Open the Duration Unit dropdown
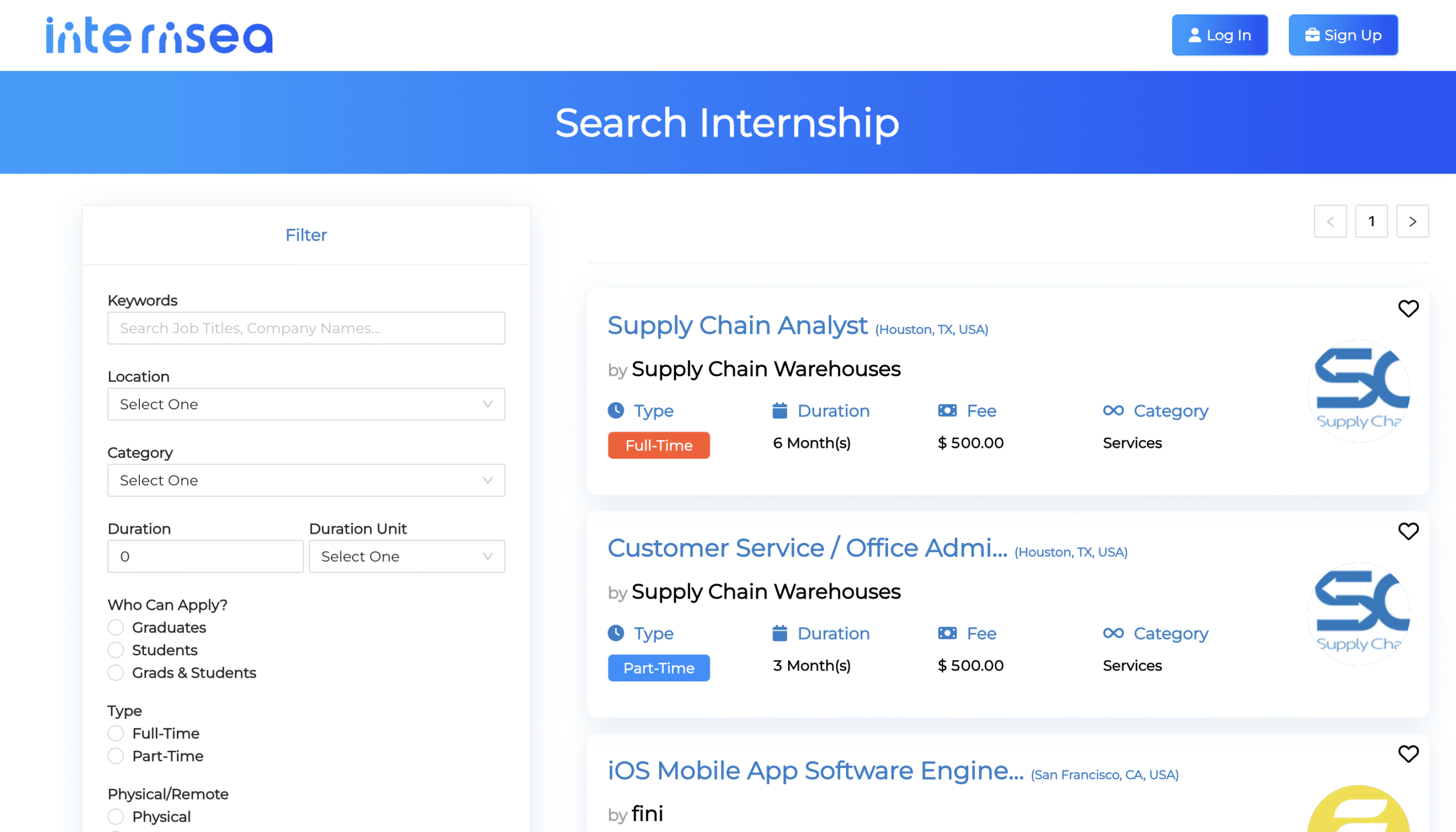 tap(406, 557)
